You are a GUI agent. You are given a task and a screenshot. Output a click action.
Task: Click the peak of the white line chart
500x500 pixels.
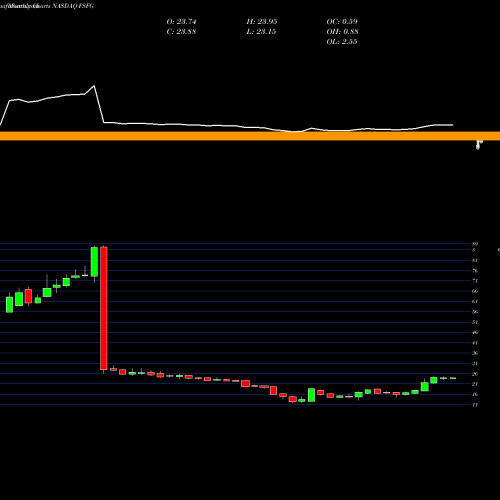click(94, 86)
